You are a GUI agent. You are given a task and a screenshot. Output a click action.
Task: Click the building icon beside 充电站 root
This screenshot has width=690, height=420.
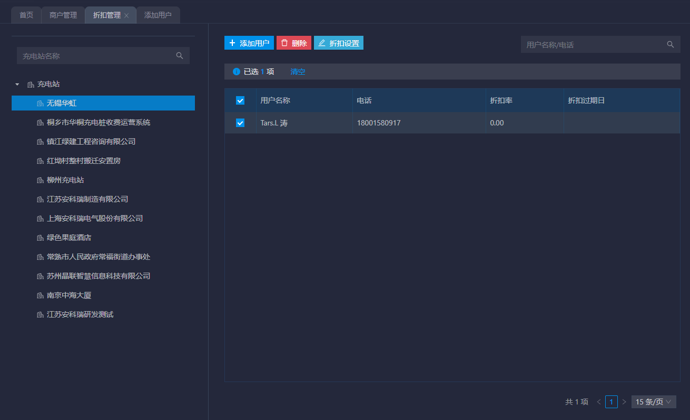click(30, 85)
